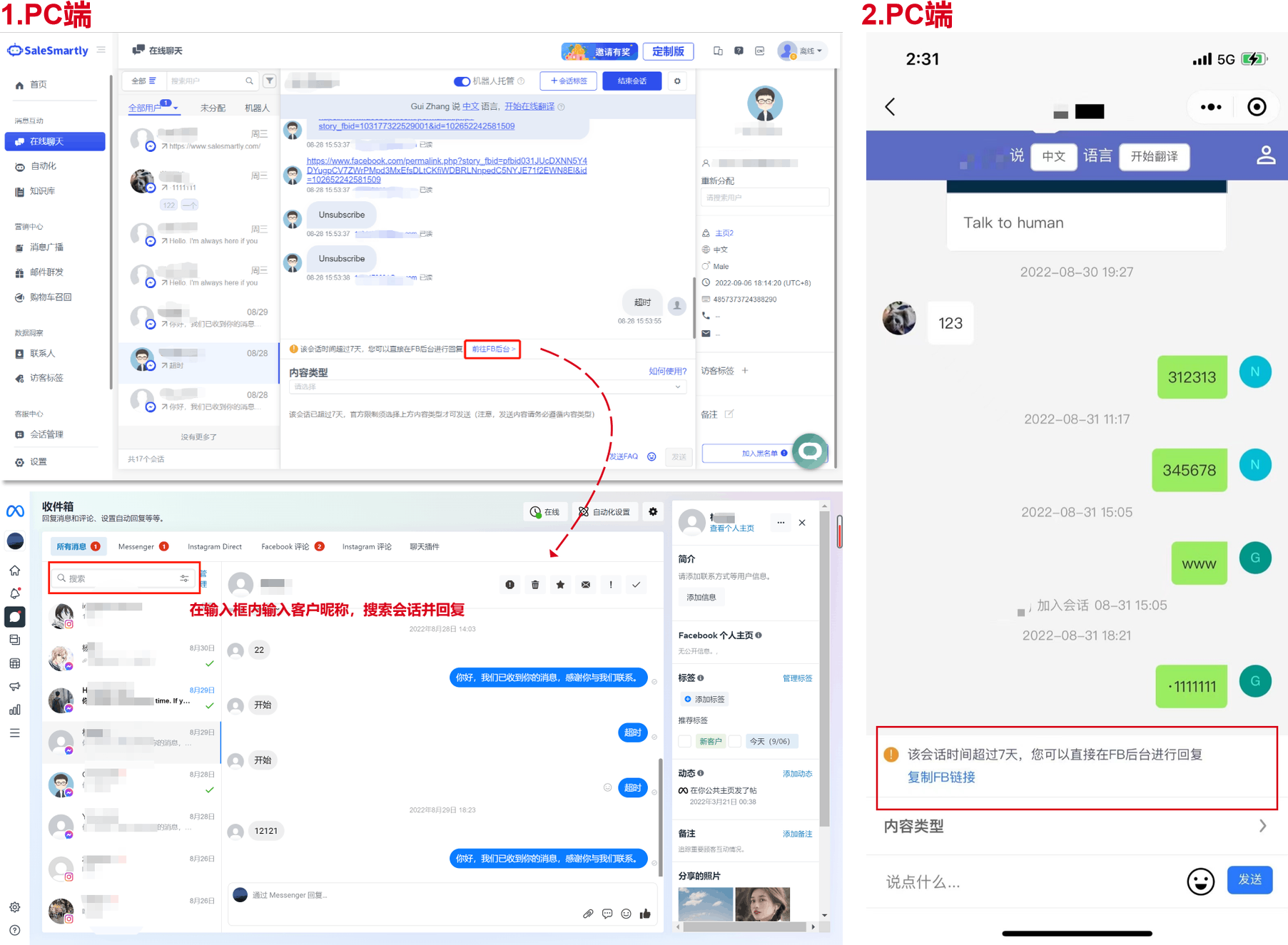1288x945 pixels.
Task: Tap the 说点什么 message input on mobile
Action: 1028,882
